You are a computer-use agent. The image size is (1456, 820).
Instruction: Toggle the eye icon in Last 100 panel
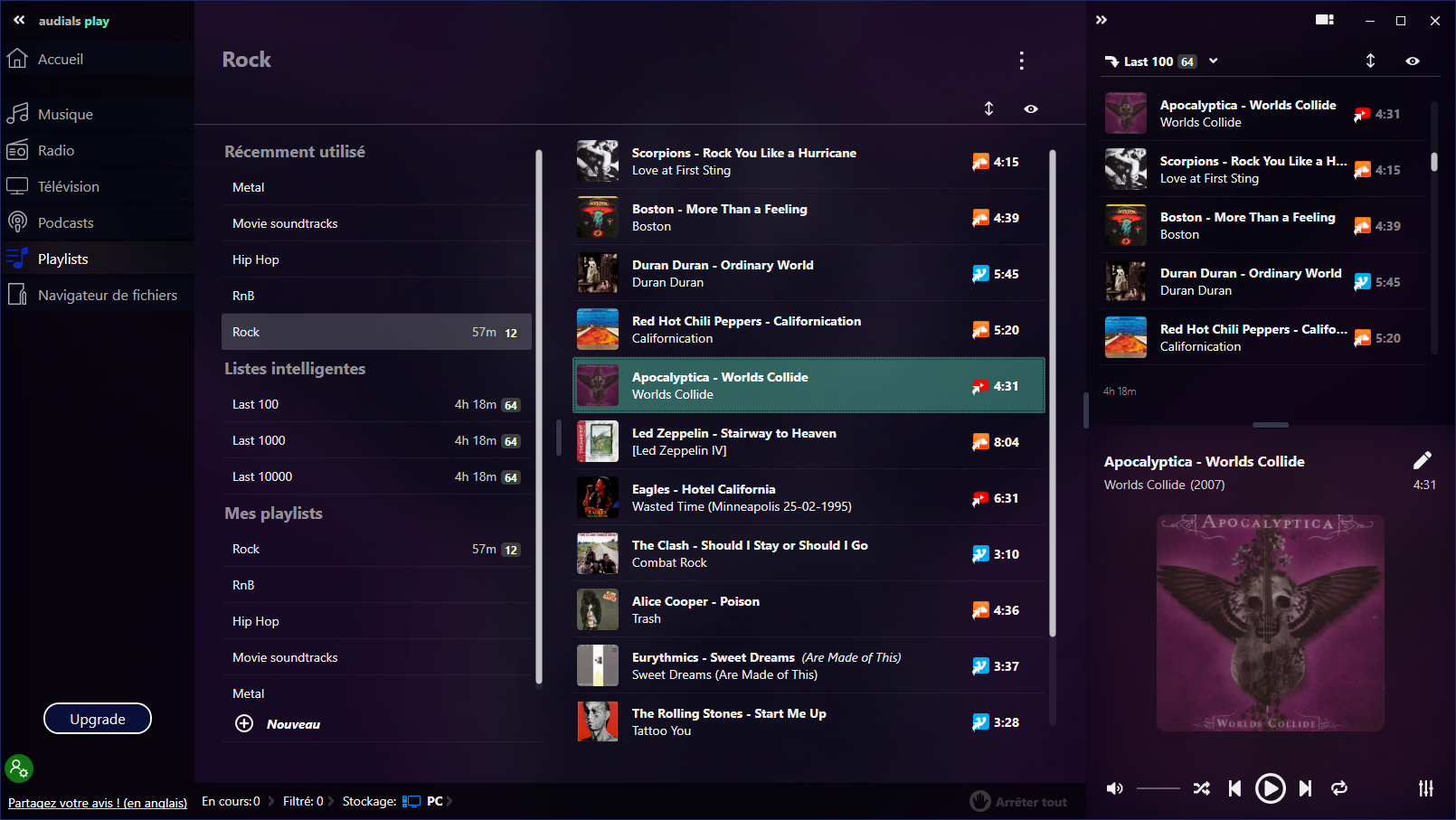[x=1412, y=61]
